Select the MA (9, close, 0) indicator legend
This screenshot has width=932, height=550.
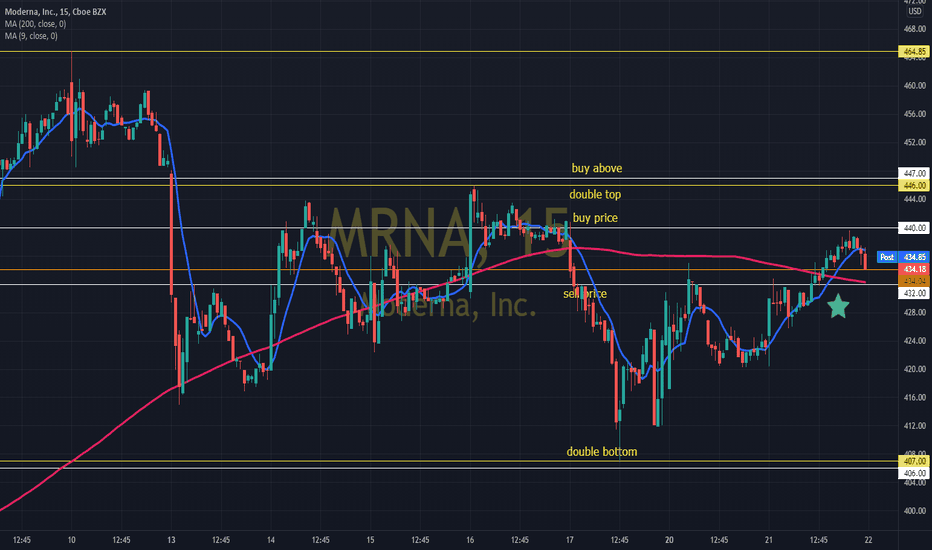point(32,36)
